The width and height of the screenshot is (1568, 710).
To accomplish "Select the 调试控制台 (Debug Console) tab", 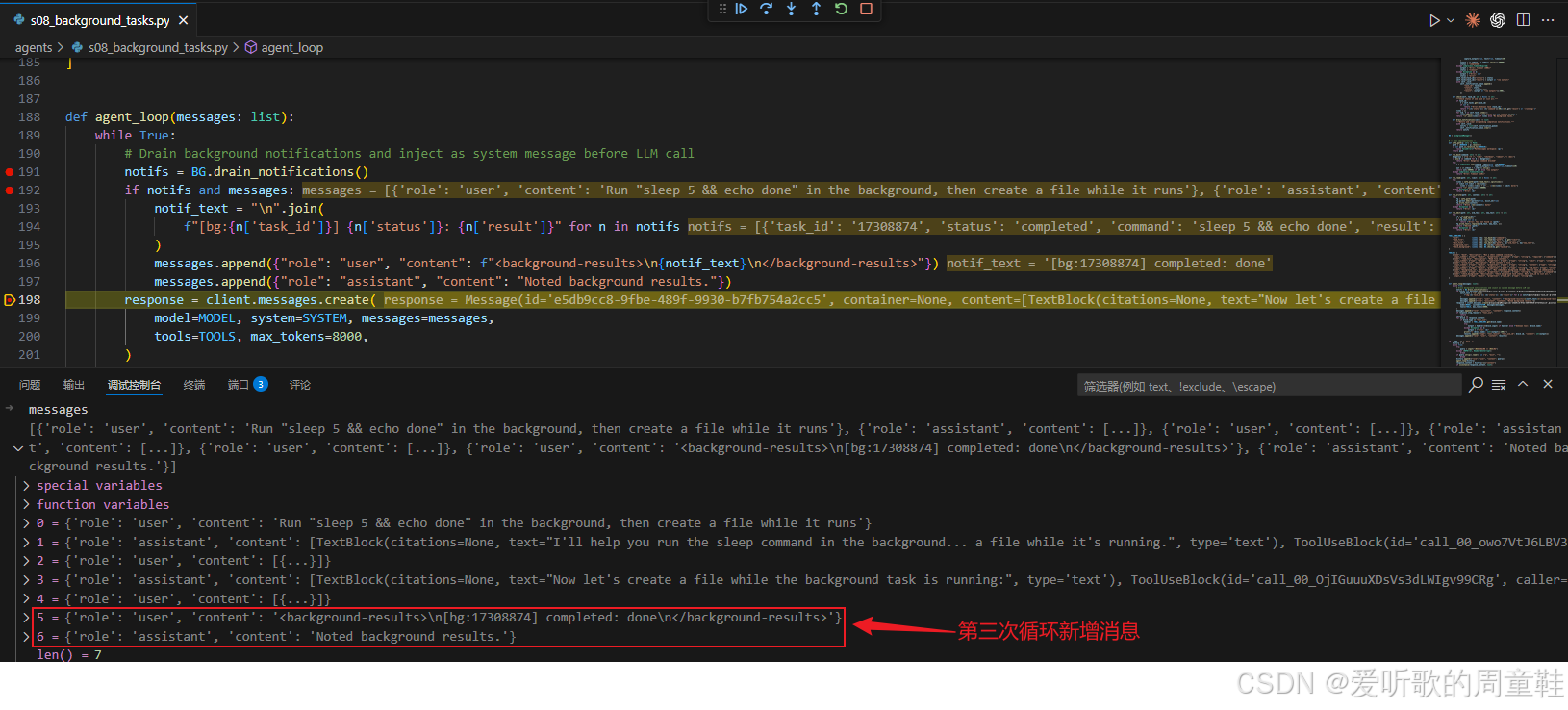I will [x=135, y=385].
